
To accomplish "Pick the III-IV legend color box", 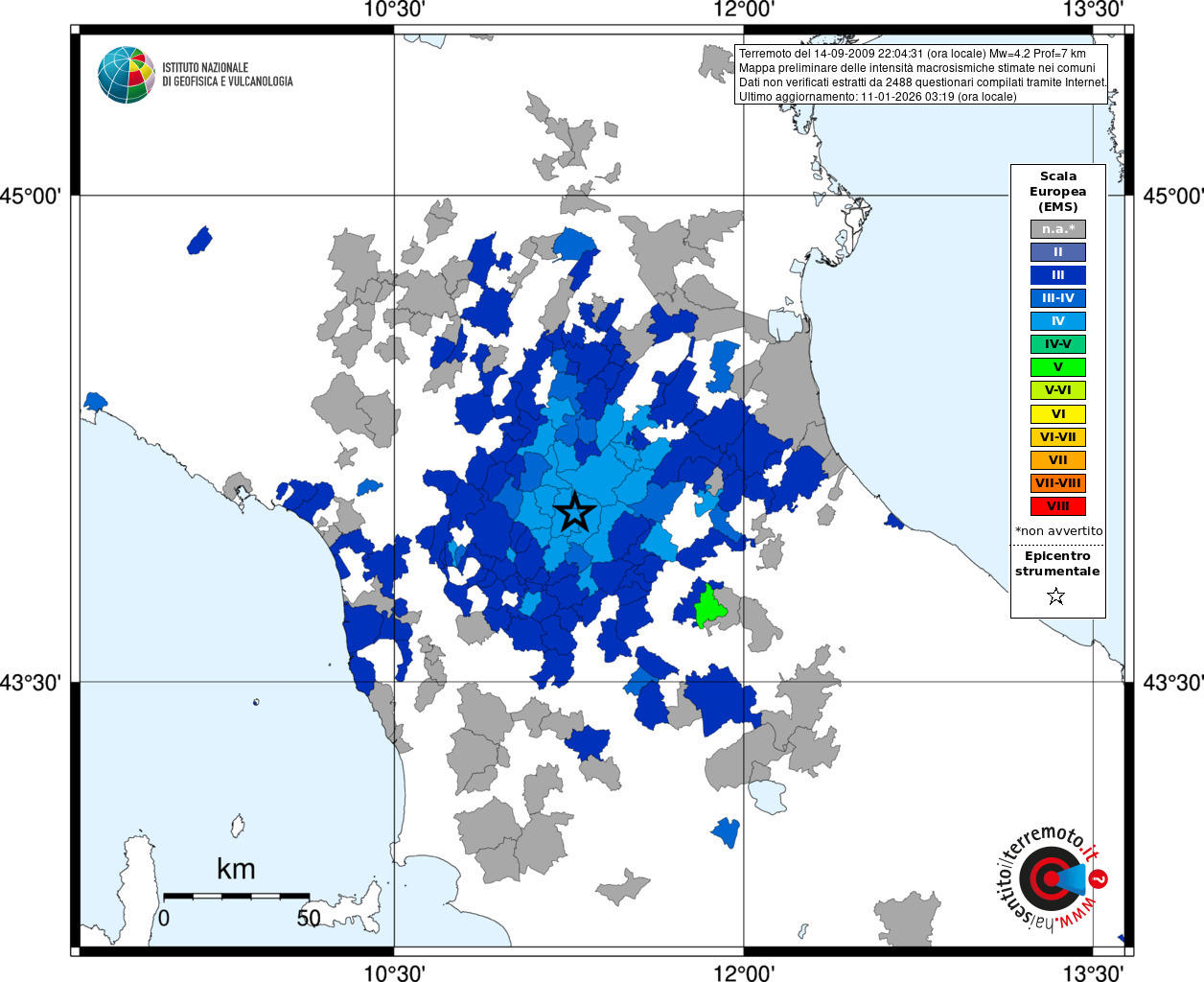I will tap(1058, 298).
